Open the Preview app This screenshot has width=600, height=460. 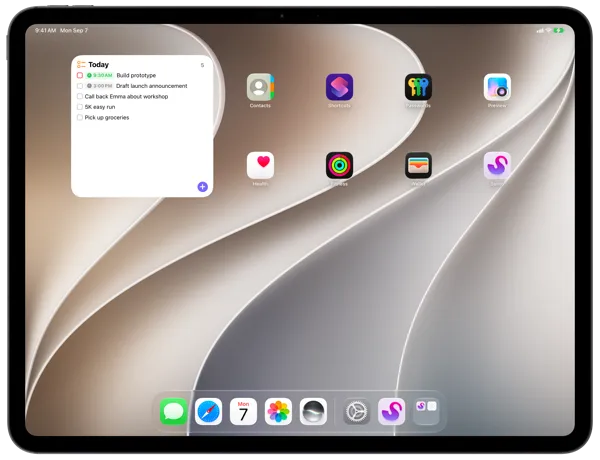click(497, 87)
